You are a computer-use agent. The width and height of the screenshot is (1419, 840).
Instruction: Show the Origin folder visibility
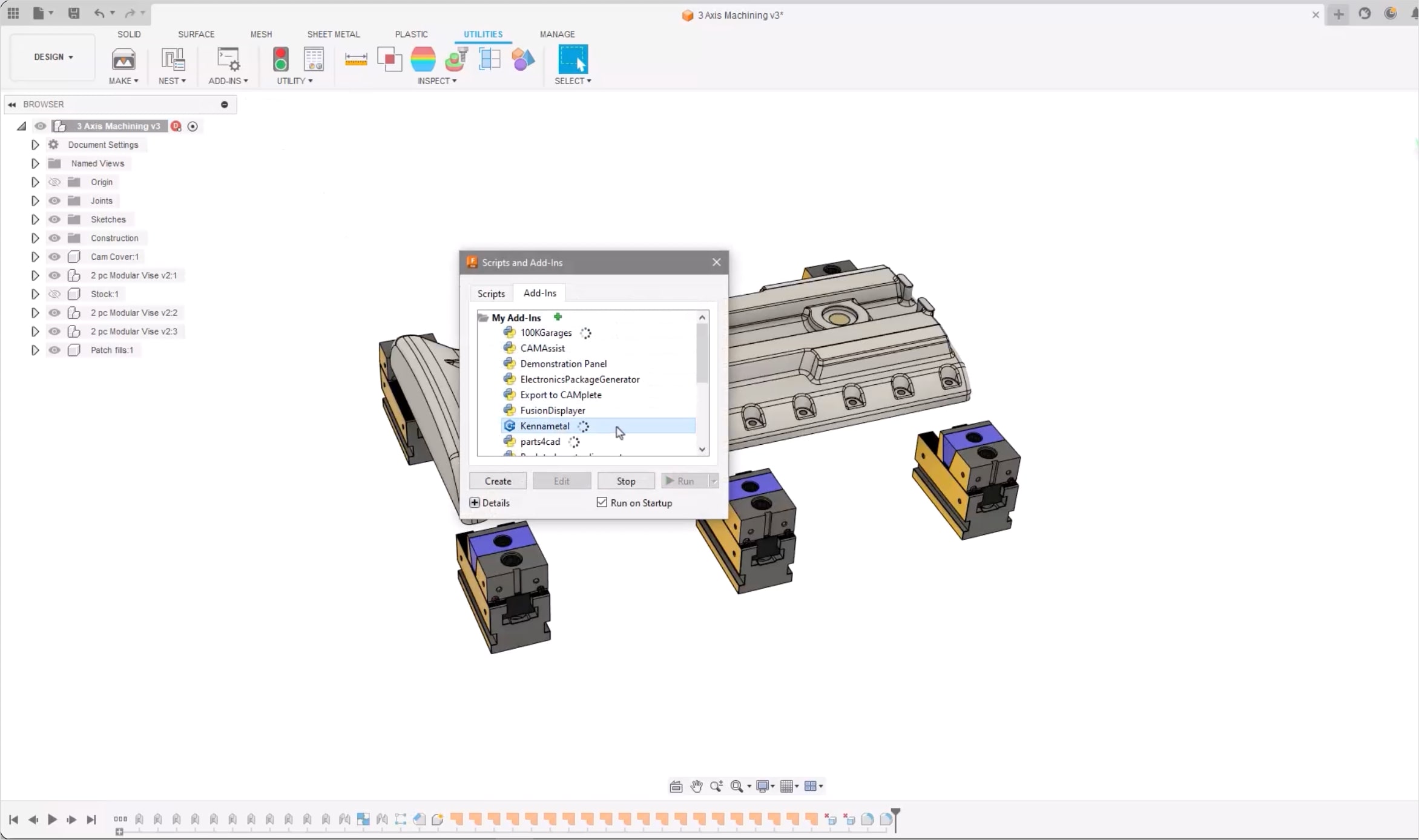(54, 182)
